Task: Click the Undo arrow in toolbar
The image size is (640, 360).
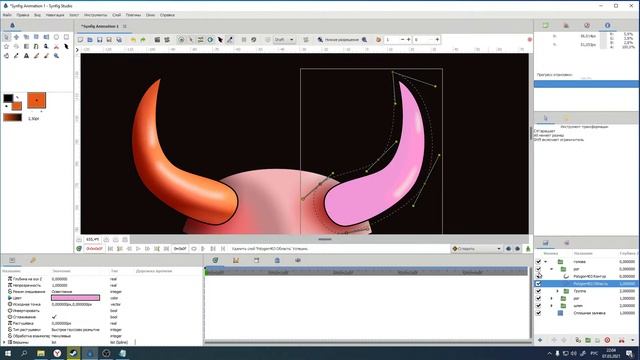Action: (133, 40)
